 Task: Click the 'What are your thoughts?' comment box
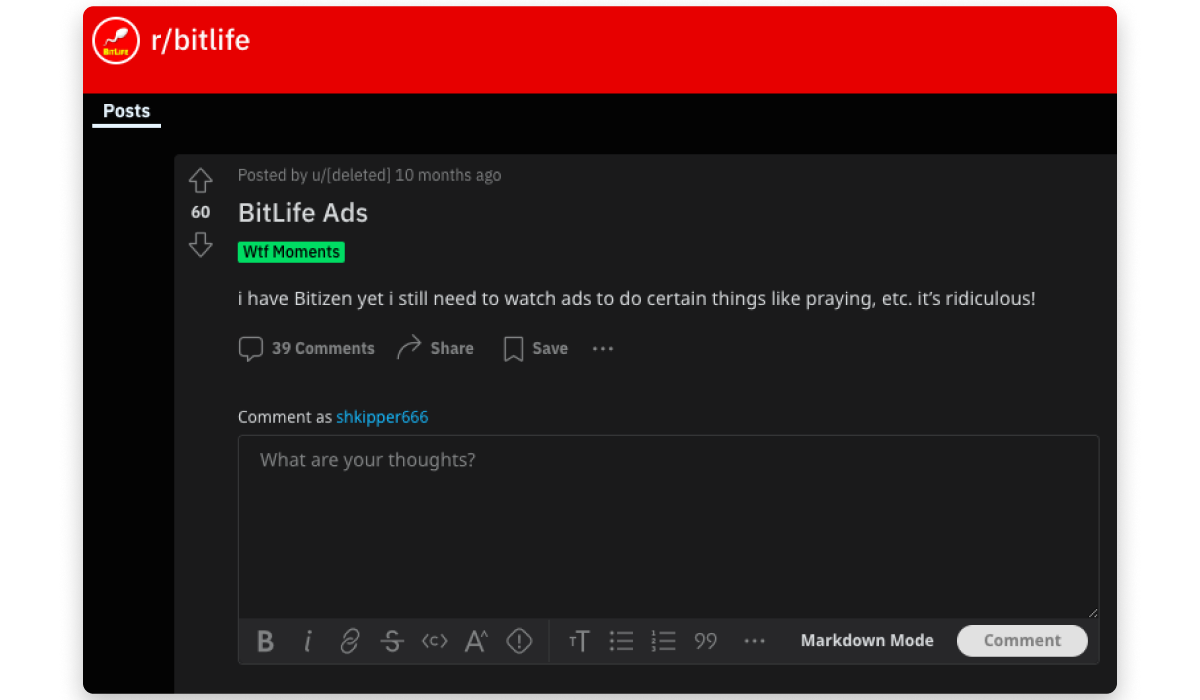(668, 527)
